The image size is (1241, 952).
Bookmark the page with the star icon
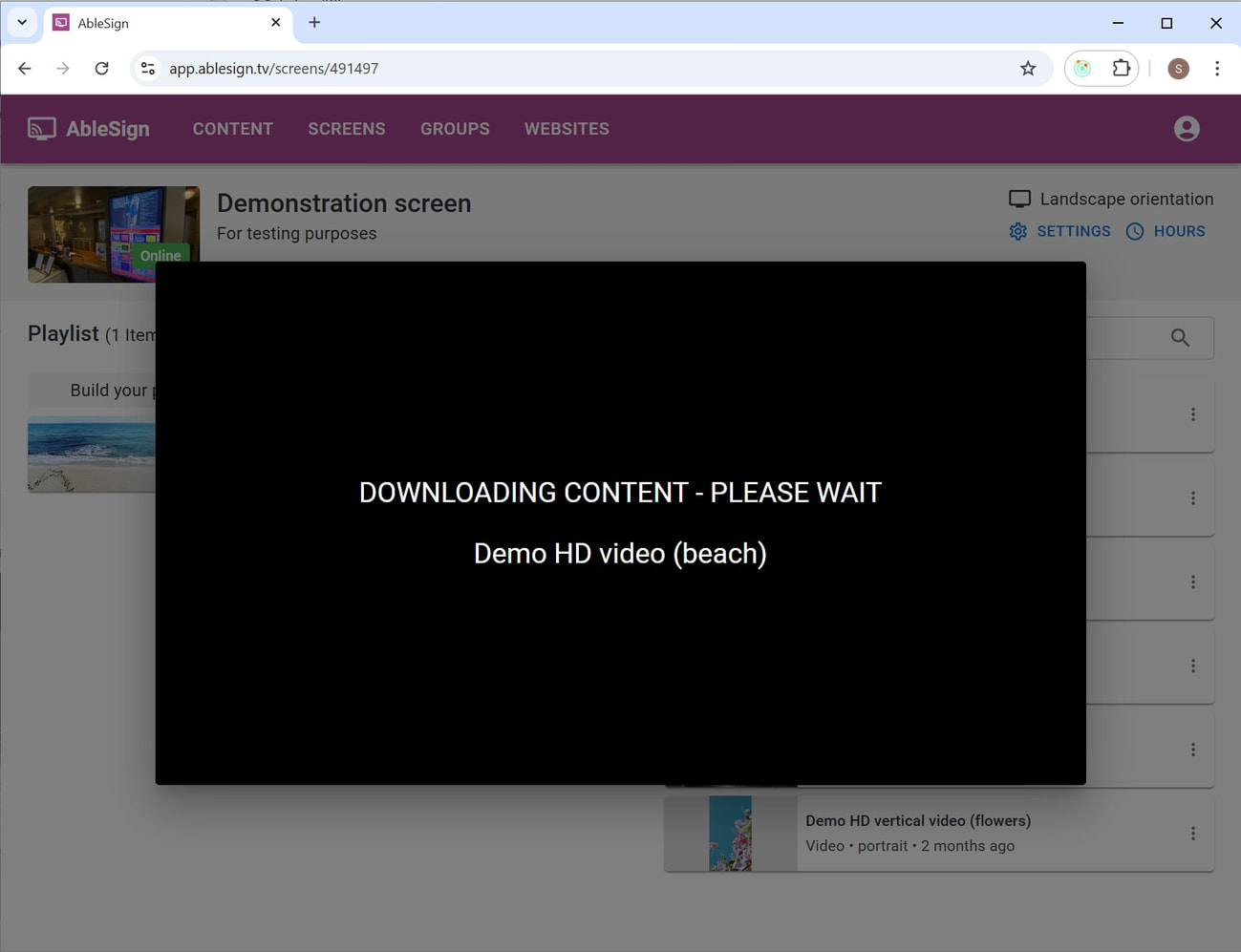click(x=1028, y=68)
